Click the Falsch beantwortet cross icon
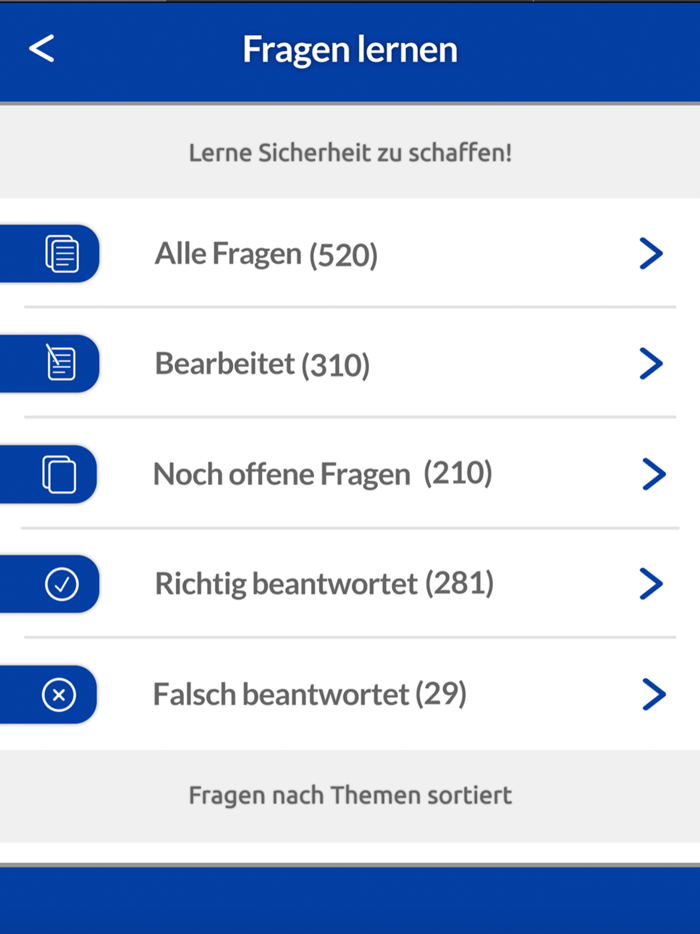Image resolution: width=700 pixels, height=934 pixels. pos(60,694)
